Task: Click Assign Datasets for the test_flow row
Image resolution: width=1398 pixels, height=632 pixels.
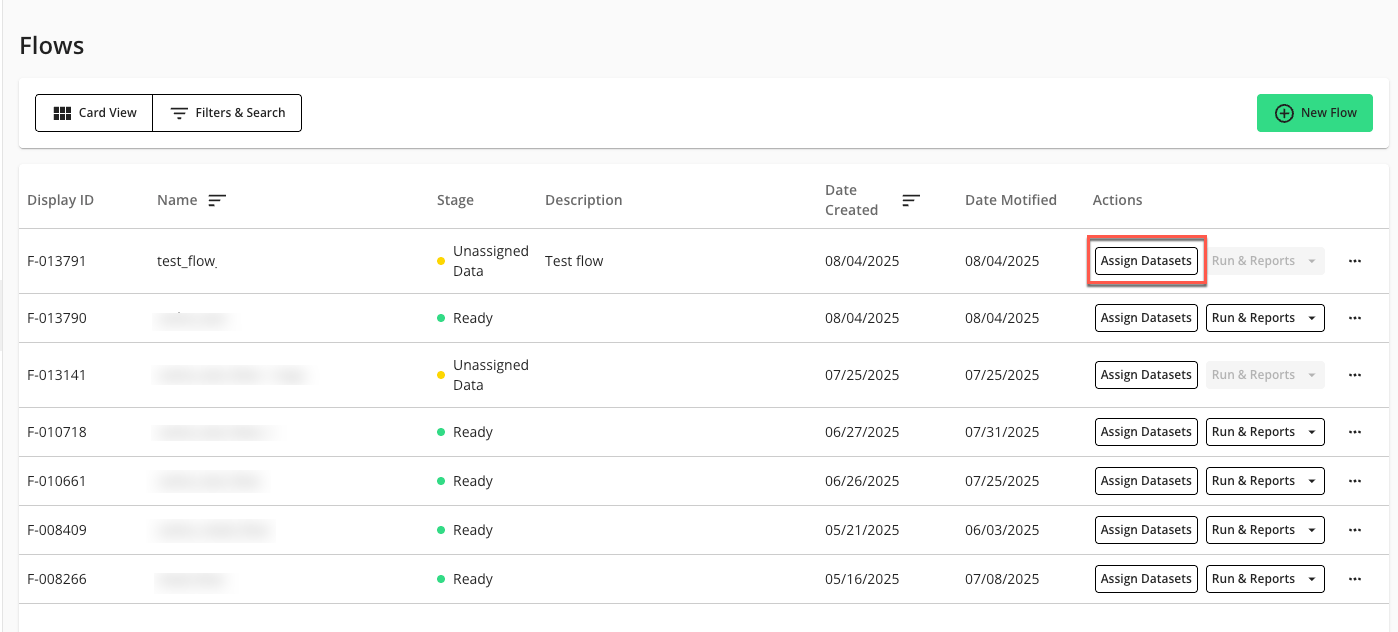Action: point(1146,260)
